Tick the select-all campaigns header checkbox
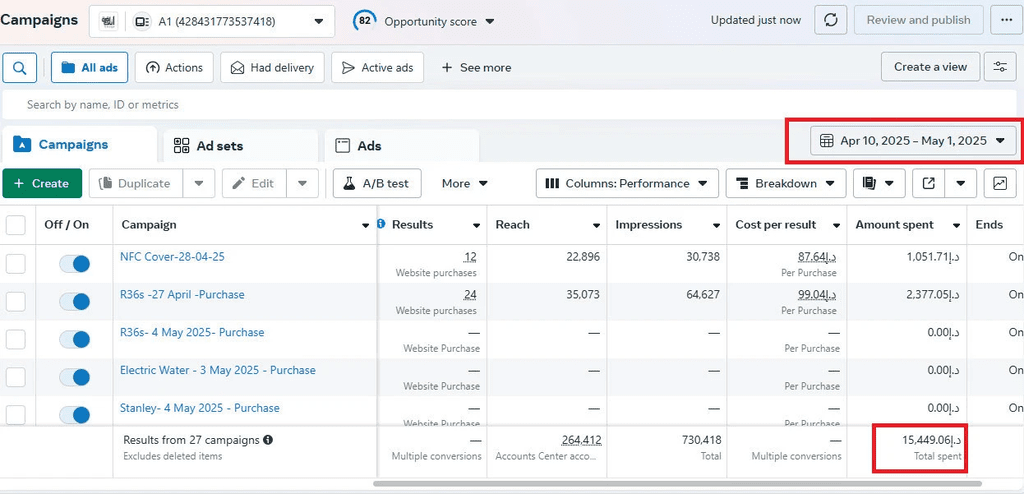 click(x=16, y=225)
